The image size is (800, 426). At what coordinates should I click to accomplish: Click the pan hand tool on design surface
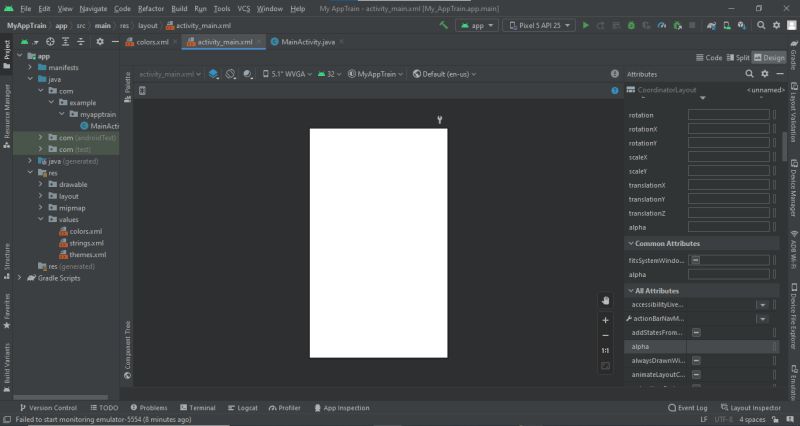coord(606,300)
